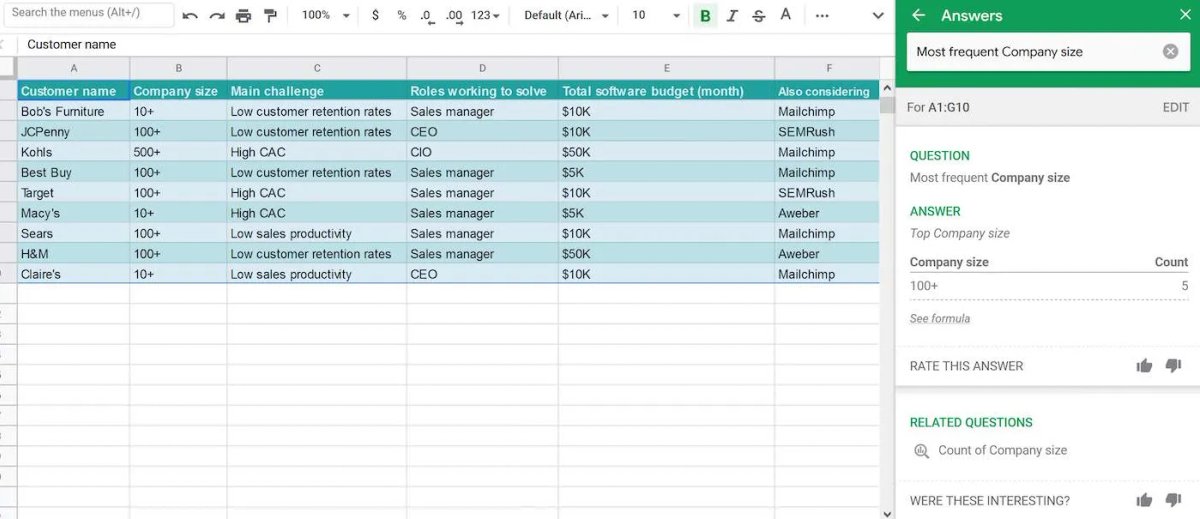The image size is (1200, 519).
Task: Open the zoom 100% dropdown
Action: (327, 16)
